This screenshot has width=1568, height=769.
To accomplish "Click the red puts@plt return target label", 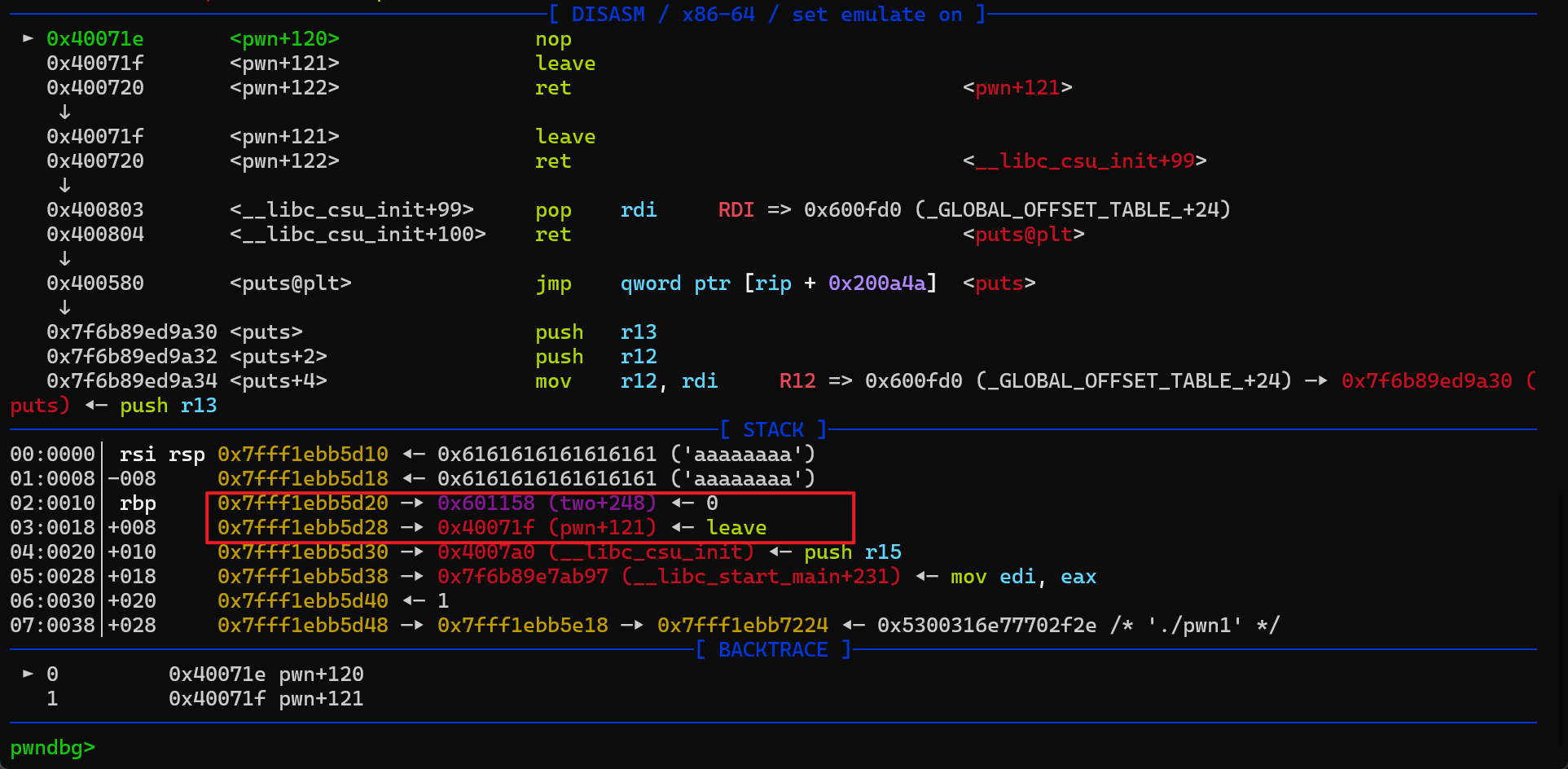I will coord(1023,235).
